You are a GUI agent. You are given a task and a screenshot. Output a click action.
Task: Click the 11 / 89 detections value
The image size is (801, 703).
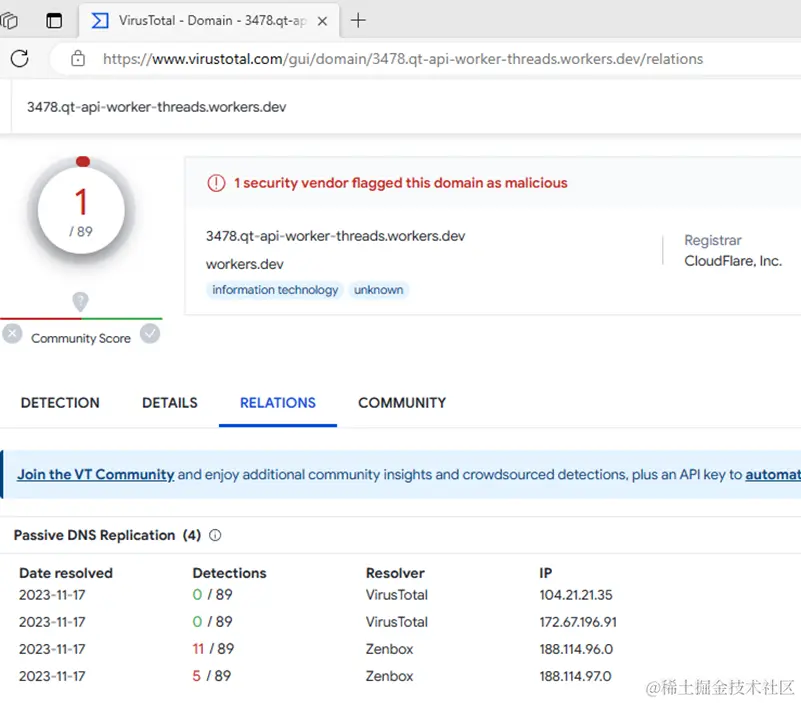(x=213, y=649)
